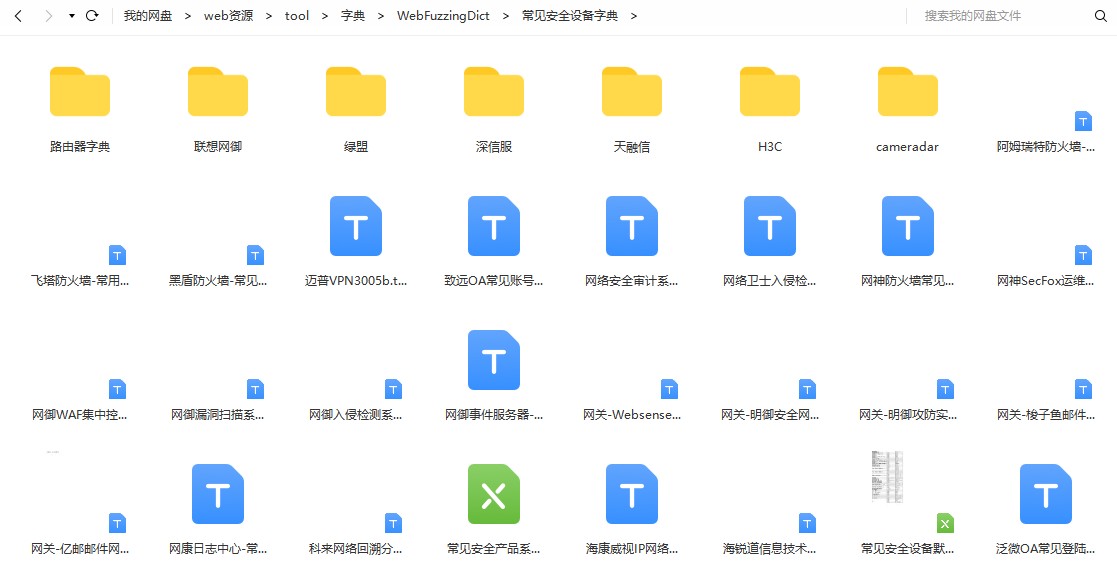The height and width of the screenshot is (585, 1117).
Task: Select the 阿姆瑞特防火墙 text file icon
Action: 1083,121
